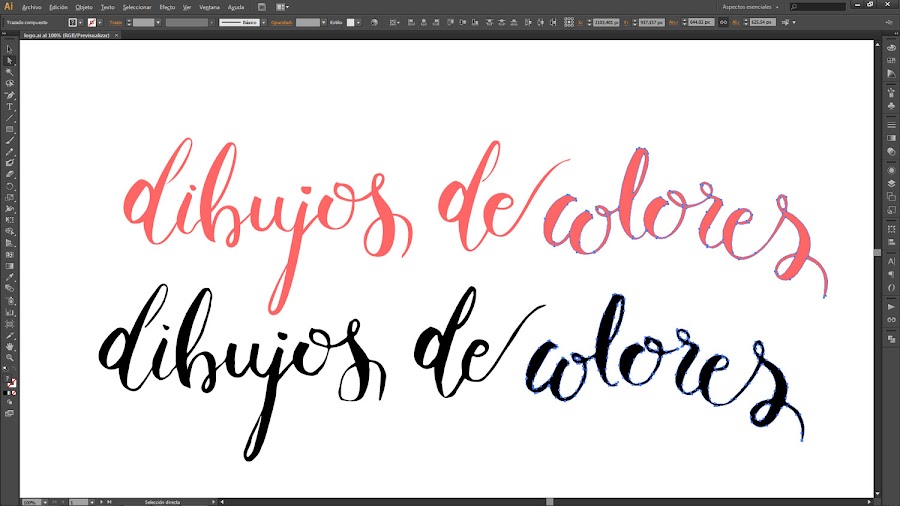Viewport: 900px width, 506px height.
Task: Select the Rotate tool
Action: pos(9,186)
